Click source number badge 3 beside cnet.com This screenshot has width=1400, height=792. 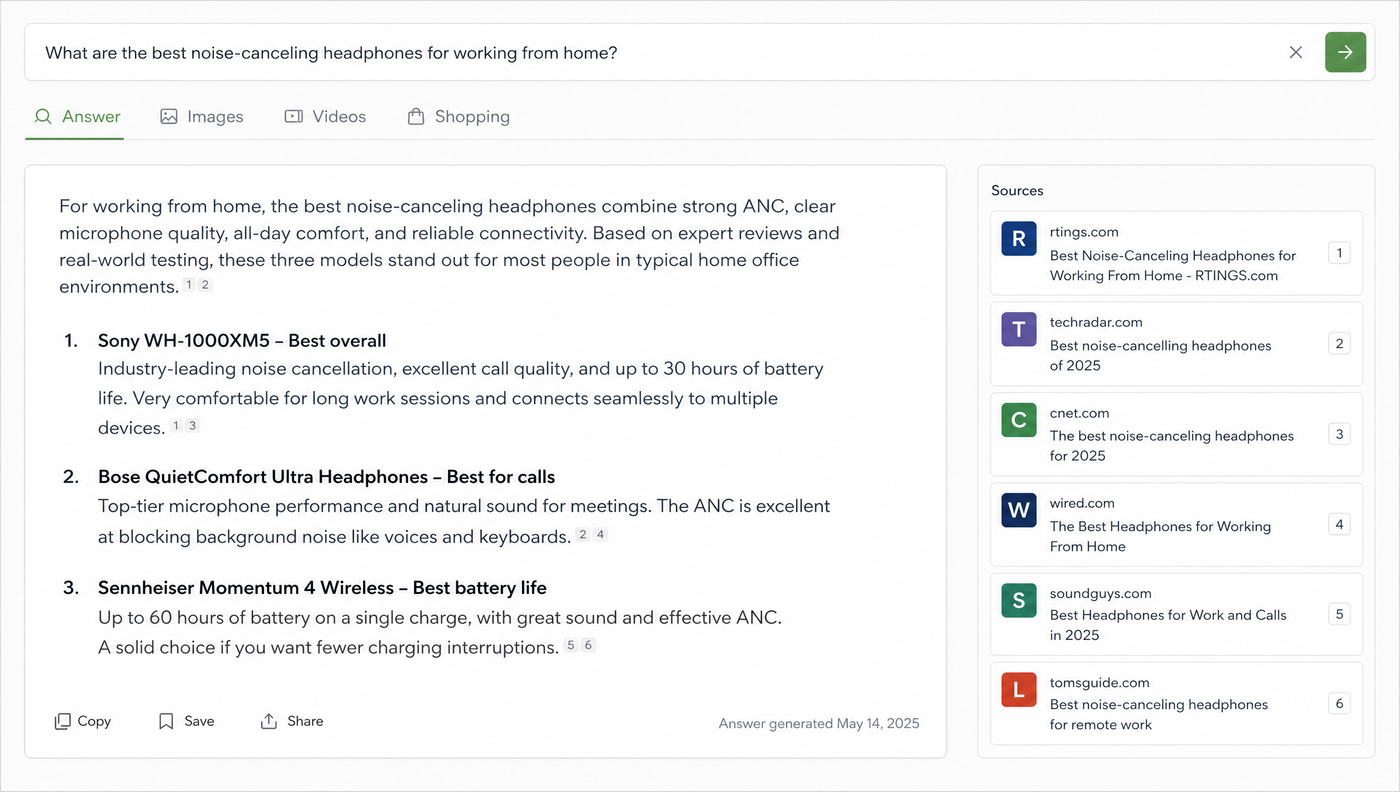(1339, 434)
